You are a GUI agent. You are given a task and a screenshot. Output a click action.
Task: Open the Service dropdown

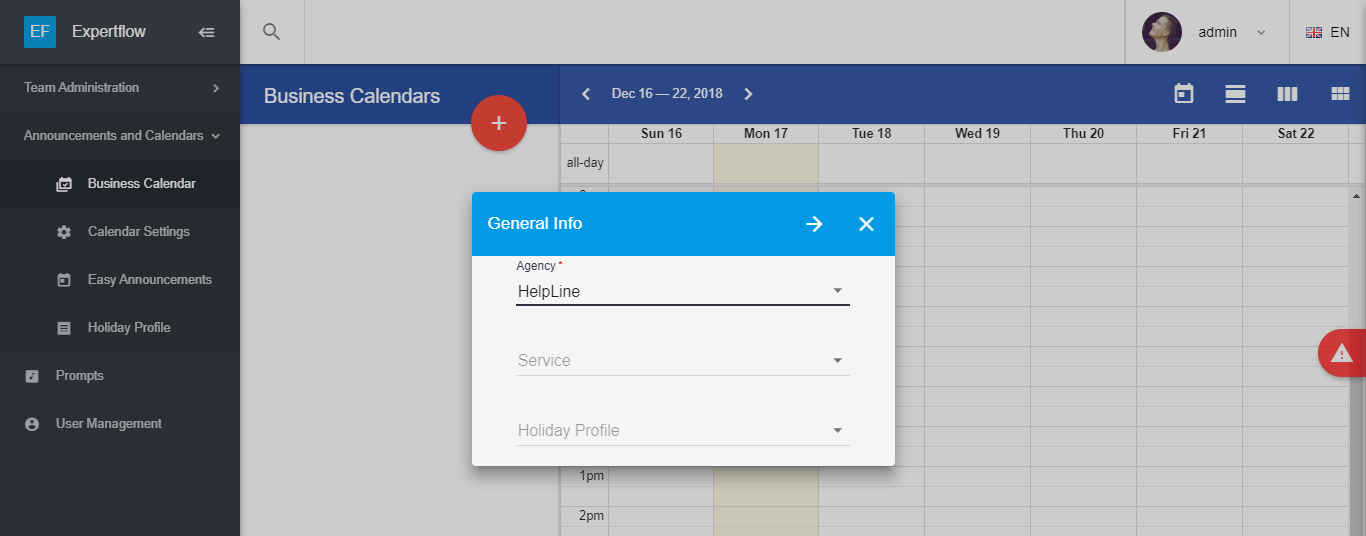coord(682,361)
